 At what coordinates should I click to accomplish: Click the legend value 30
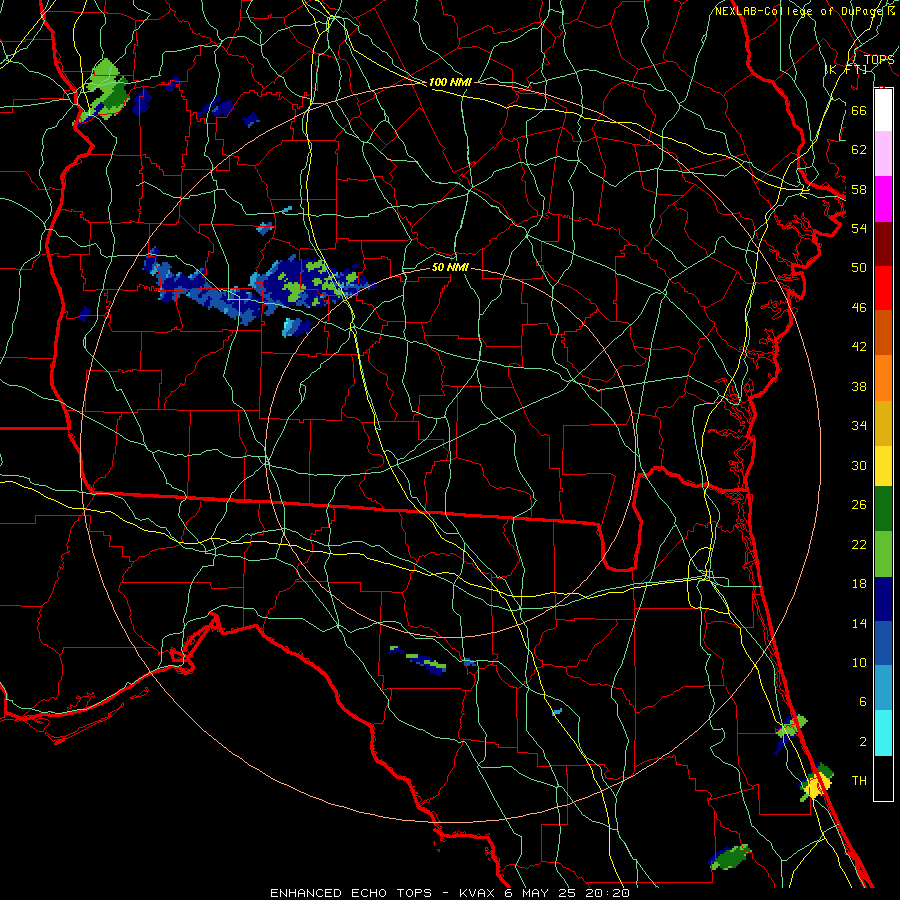(859, 465)
